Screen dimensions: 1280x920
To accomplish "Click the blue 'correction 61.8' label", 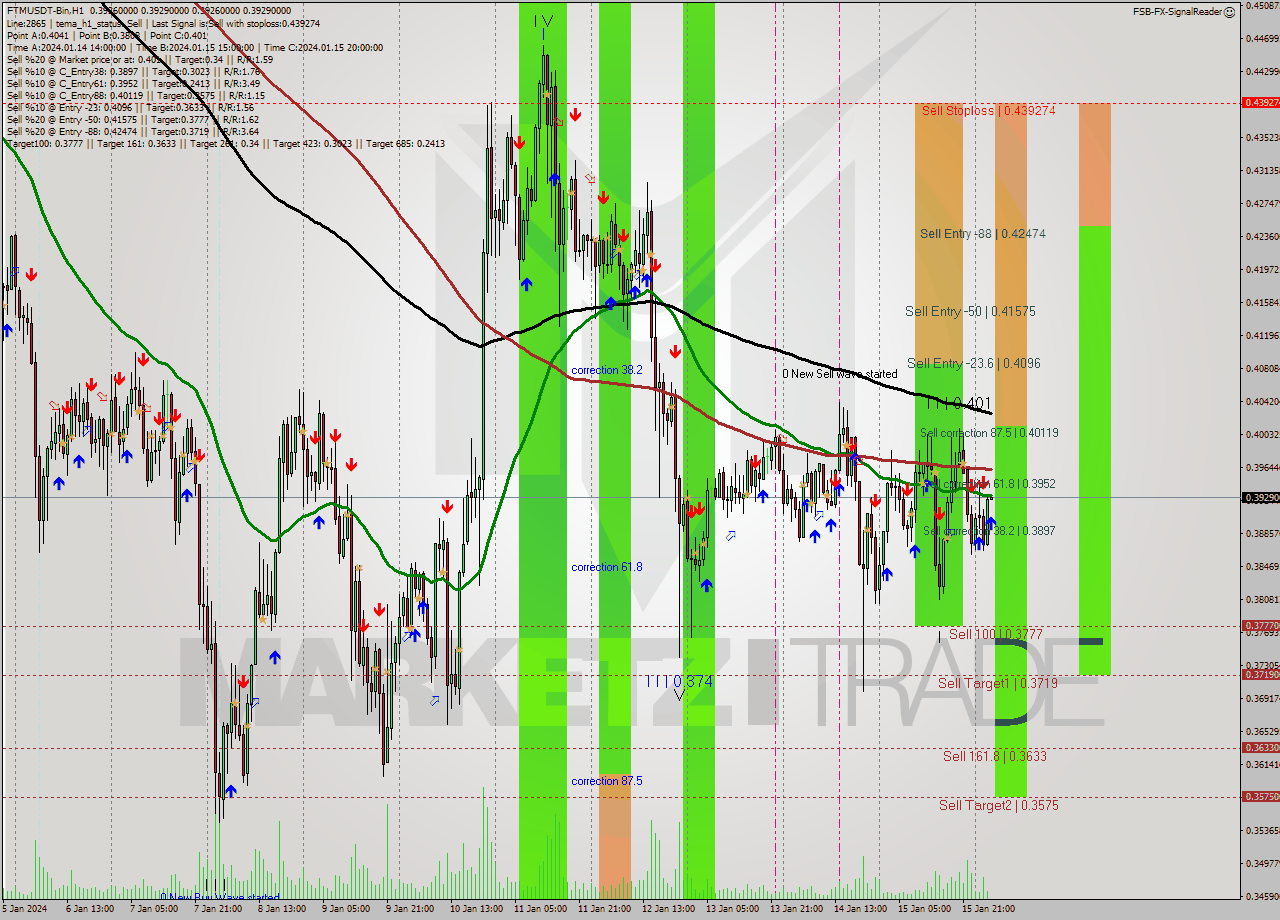I will (x=607, y=567).
